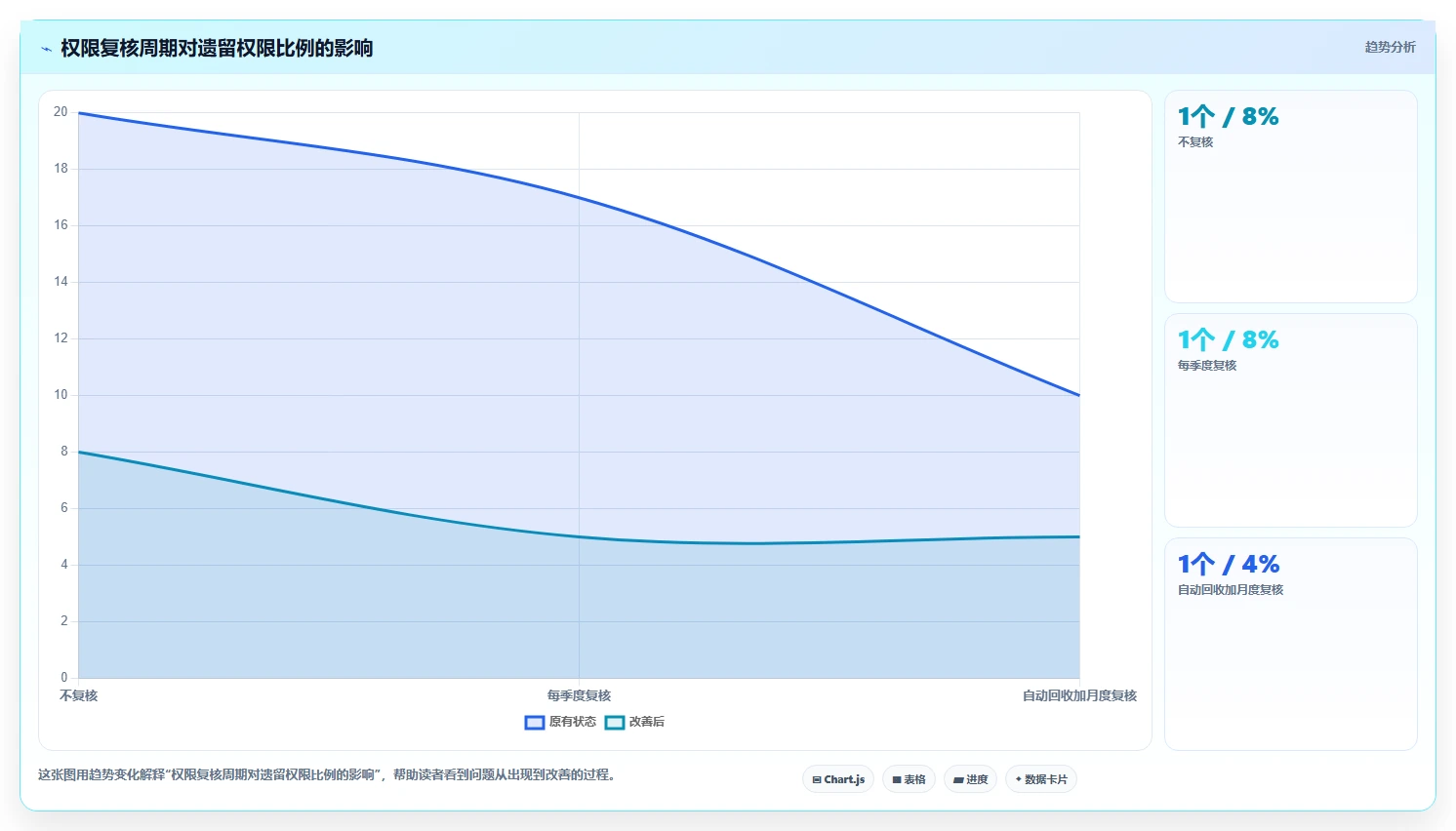Select the Chart.js tag
The height and width of the screenshot is (831, 1456).
(838, 779)
